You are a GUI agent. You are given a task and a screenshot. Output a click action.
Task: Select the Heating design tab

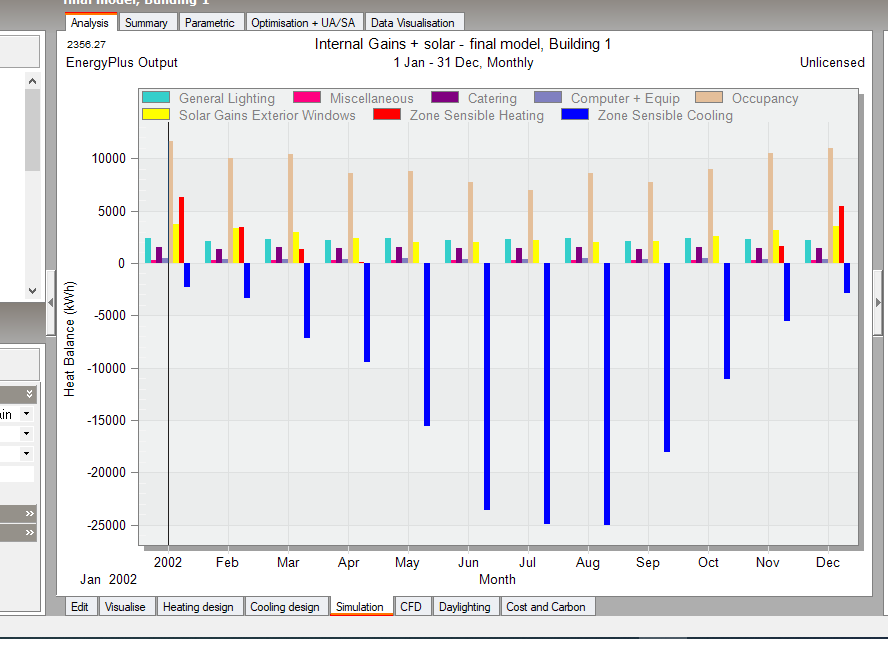(198, 607)
